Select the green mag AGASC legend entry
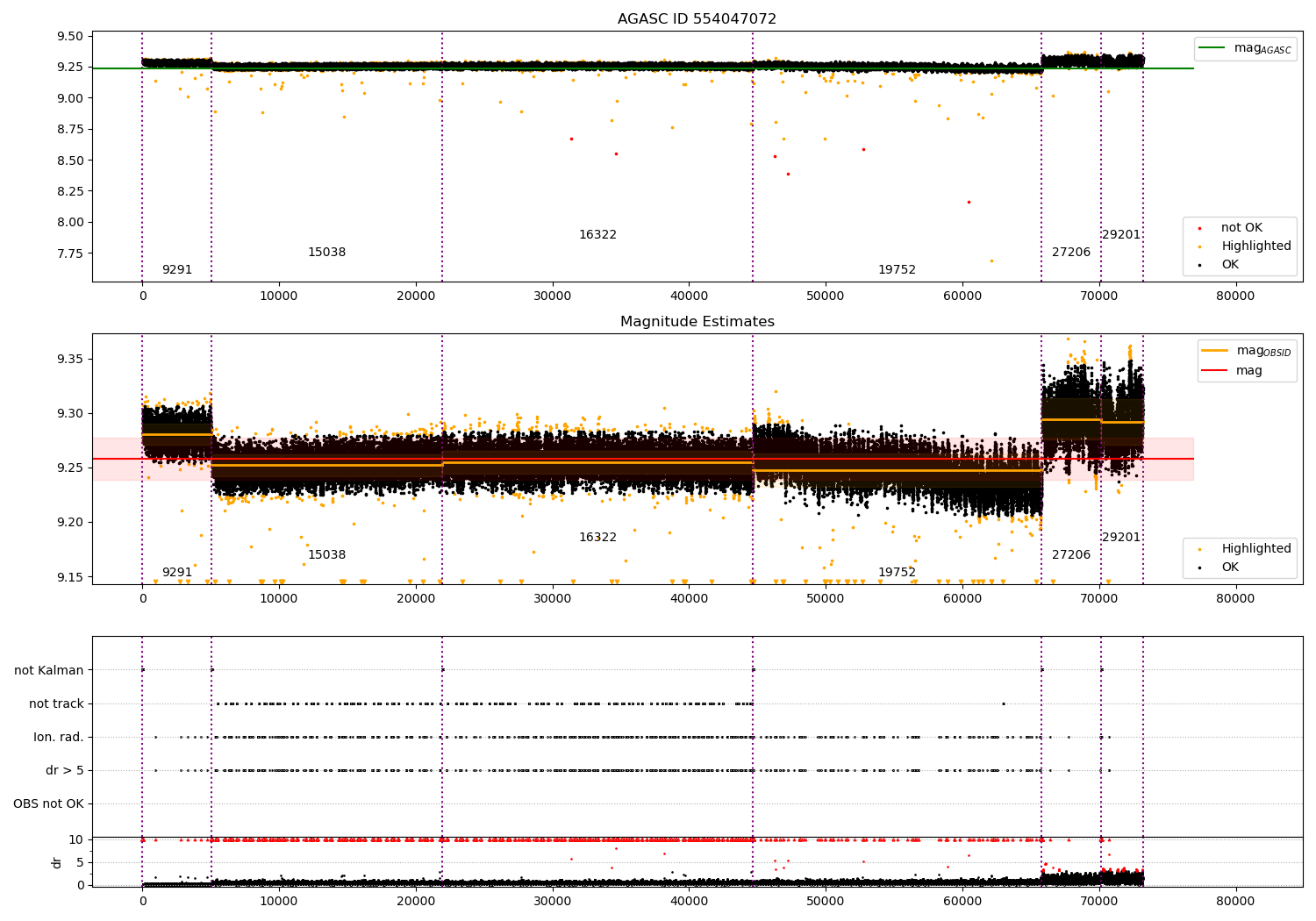 click(1245, 48)
